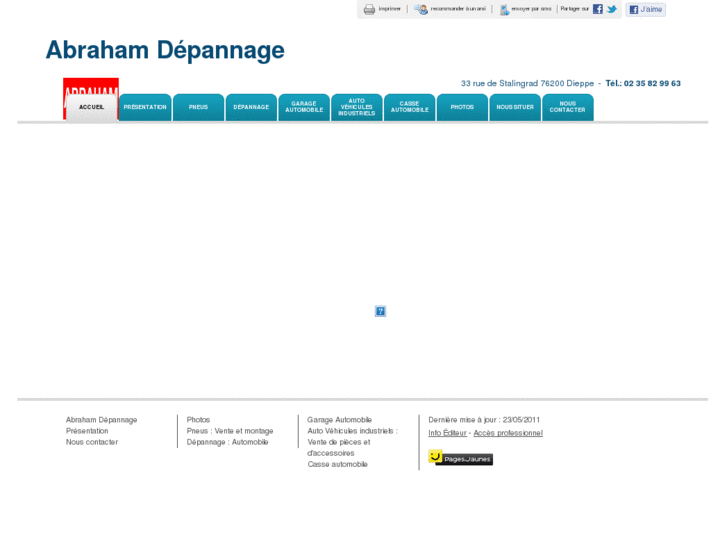Click the imprimer text link

[x=389, y=9]
